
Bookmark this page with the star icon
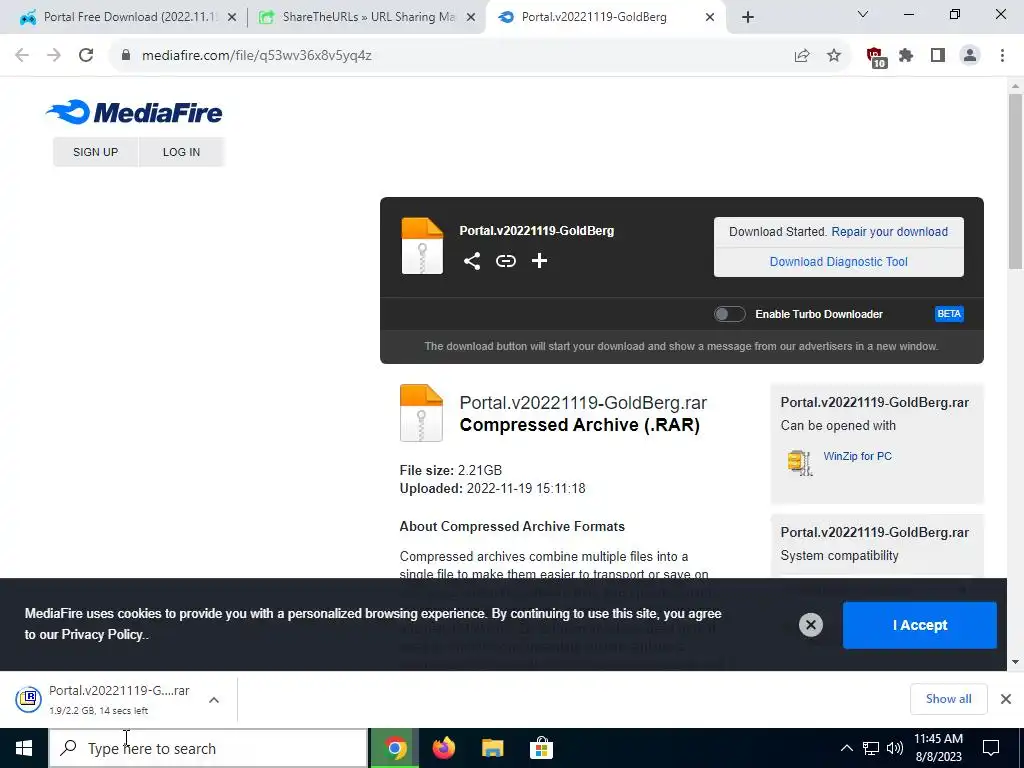(833, 56)
